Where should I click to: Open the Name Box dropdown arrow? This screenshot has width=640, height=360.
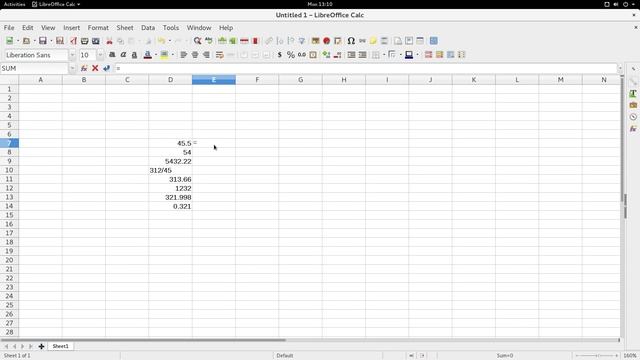[72, 68]
